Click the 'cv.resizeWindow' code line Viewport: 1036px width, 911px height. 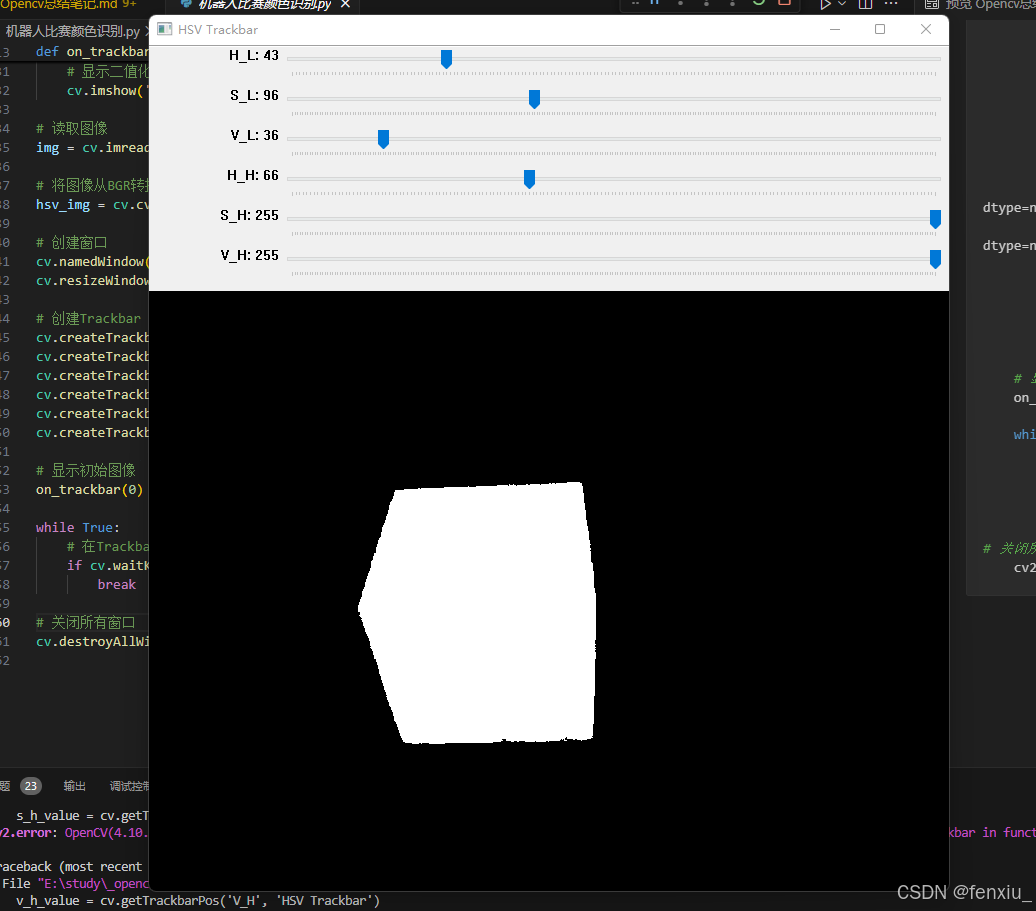pyautogui.click(x=92, y=281)
